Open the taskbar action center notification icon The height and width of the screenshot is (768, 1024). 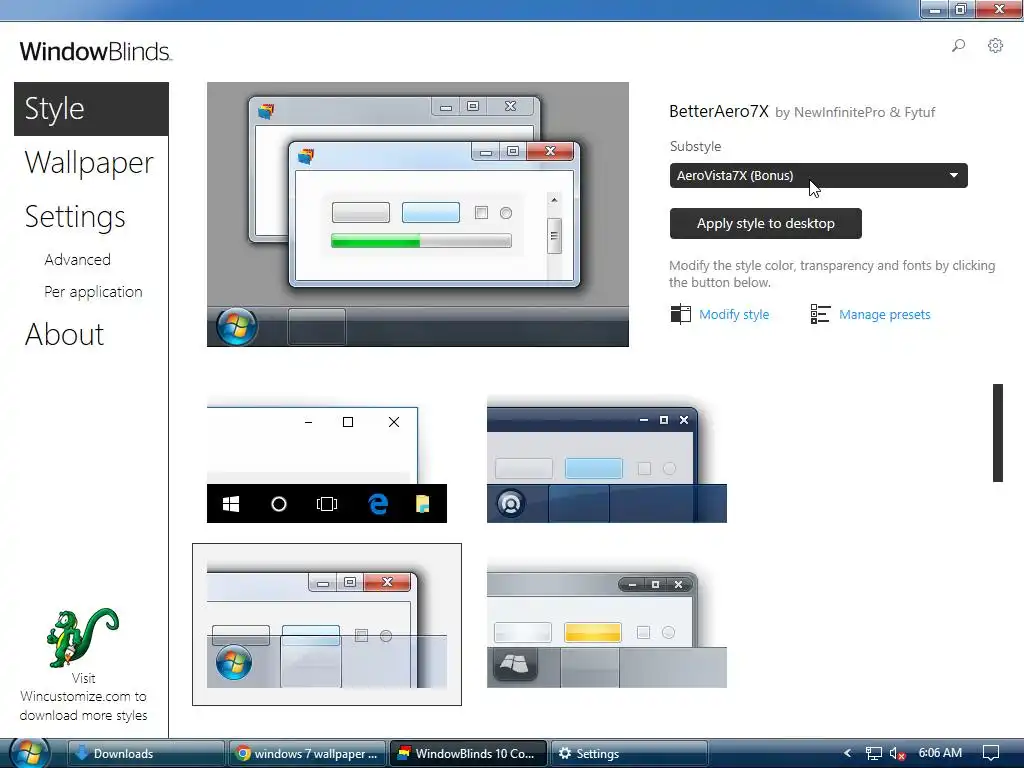click(991, 753)
